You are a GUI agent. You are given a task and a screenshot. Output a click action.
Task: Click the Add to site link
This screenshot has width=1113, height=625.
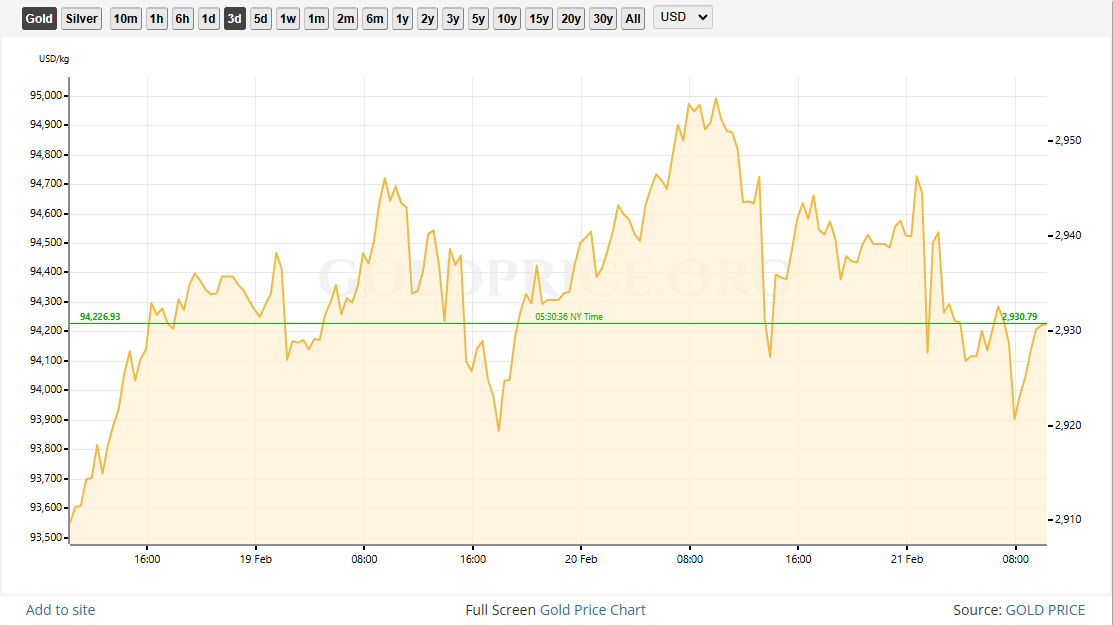tap(61, 610)
